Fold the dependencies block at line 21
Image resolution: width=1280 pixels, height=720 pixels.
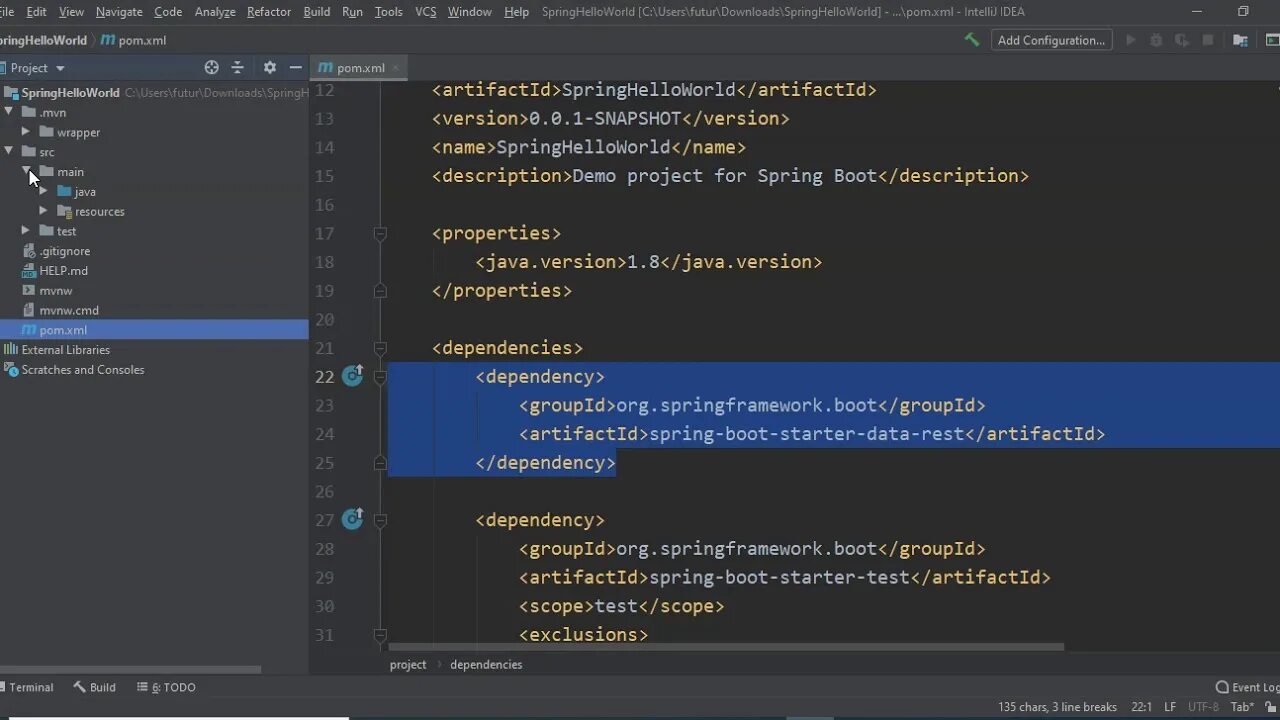(x=380, y=348)
